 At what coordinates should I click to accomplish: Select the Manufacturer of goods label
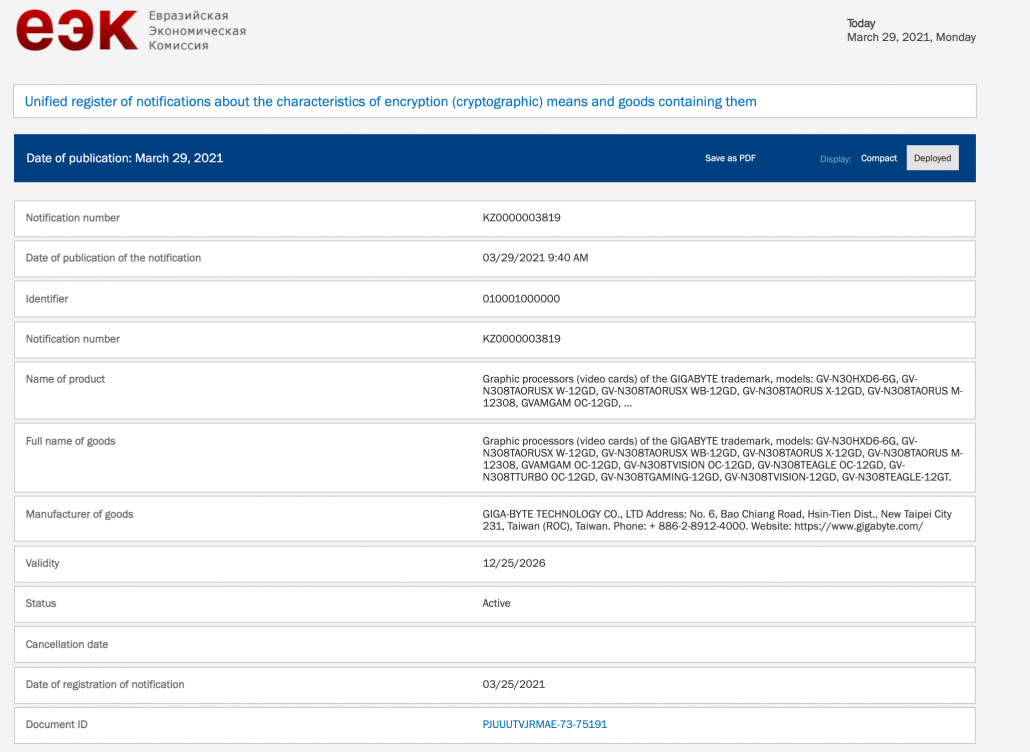[x=79, y=514]
